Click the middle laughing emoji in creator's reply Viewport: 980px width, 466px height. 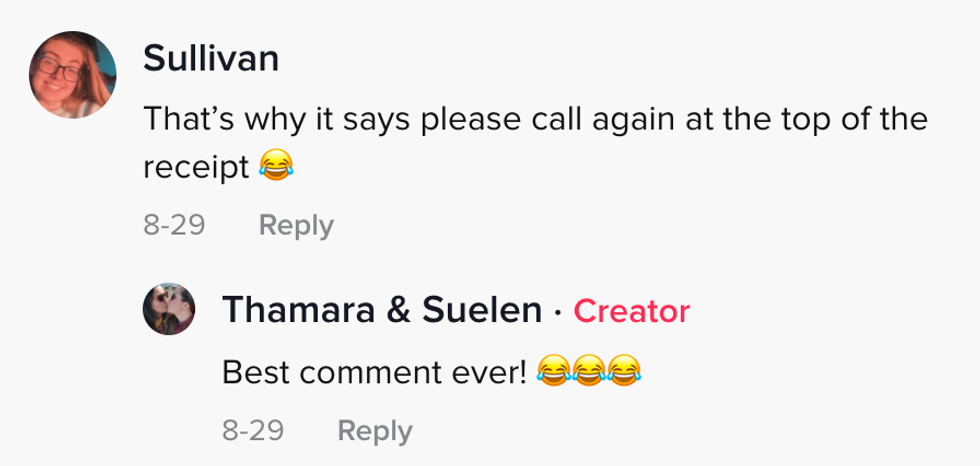tap(589, 372)
